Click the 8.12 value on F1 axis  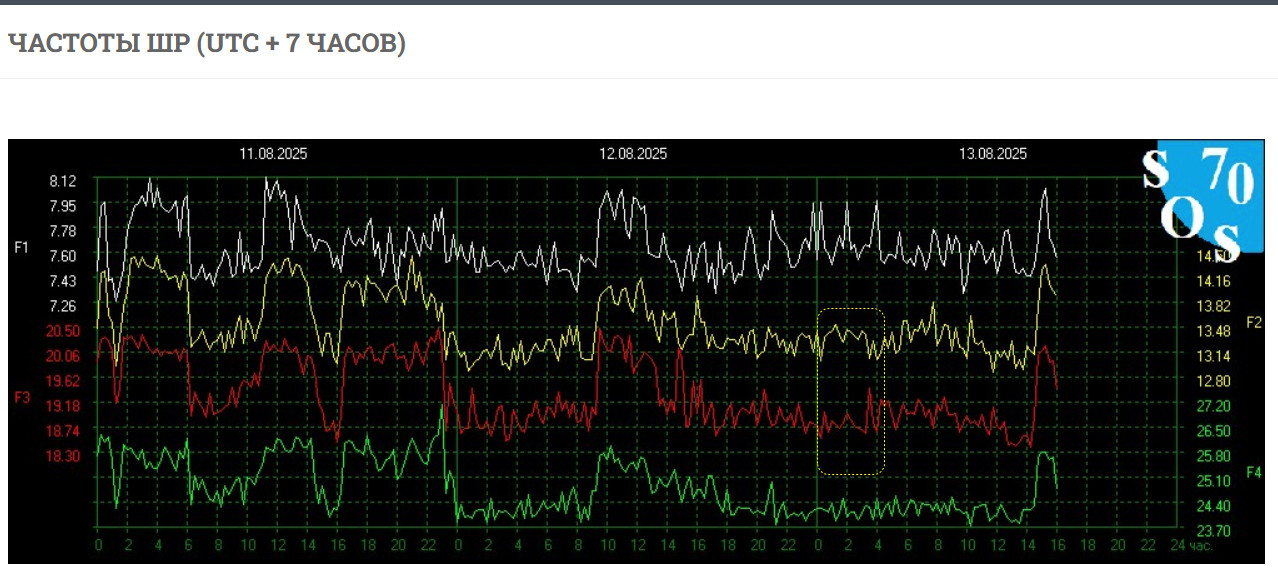click(x=62, y=181)
